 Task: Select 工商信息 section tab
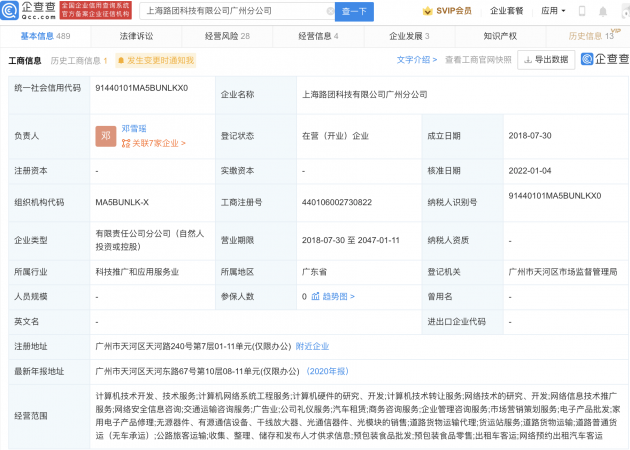click(25, 61)
